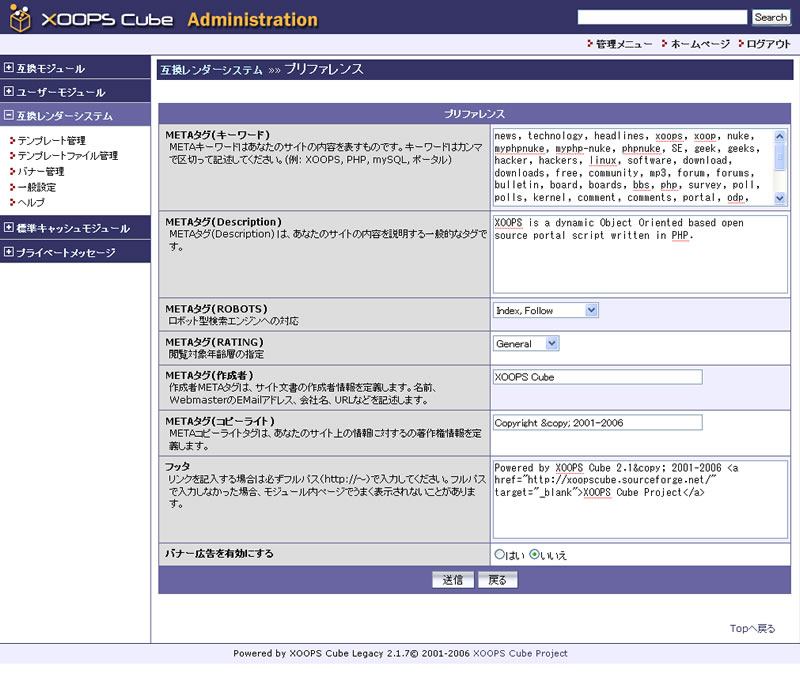Click into the フッタ footer textarea
The height and width of the screenshot is (674, 800).
[x=640, y=500]
